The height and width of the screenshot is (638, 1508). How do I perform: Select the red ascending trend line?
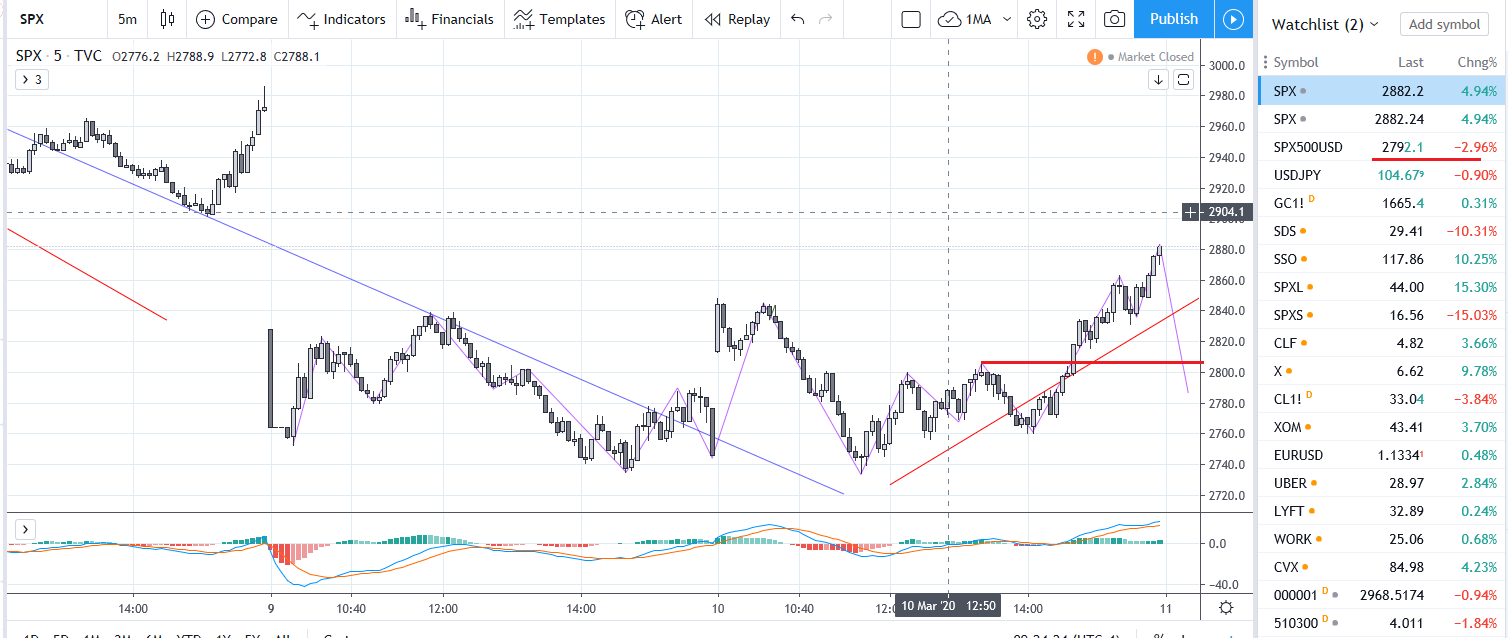(1044, 391)
